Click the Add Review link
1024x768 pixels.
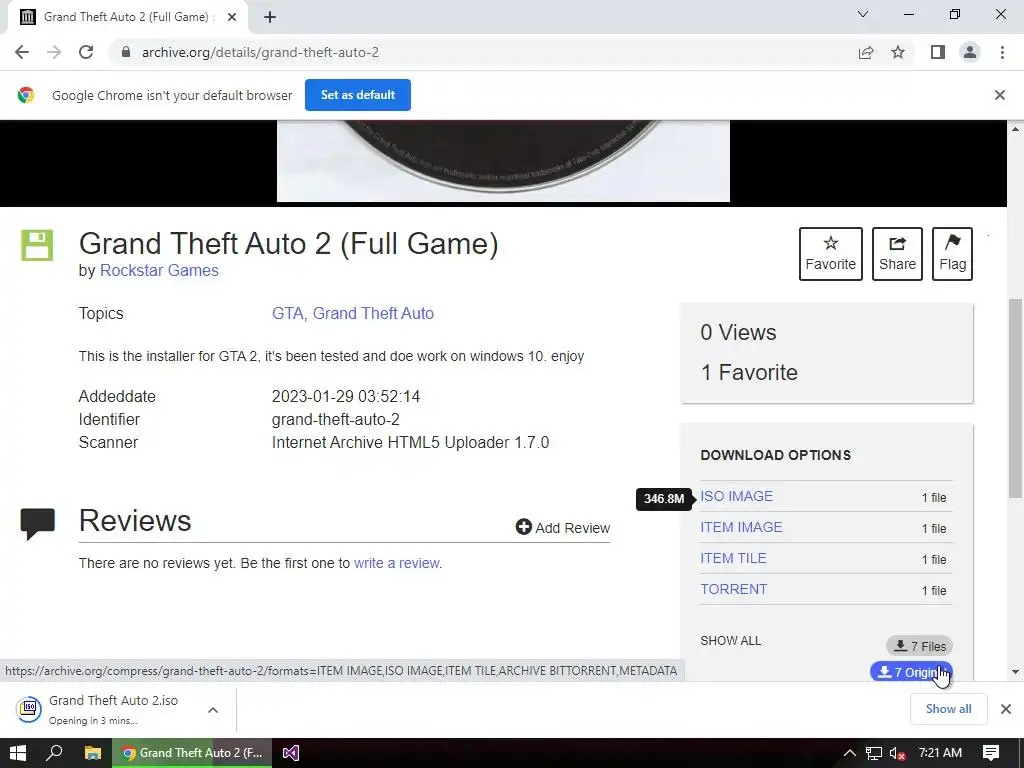click(563, 528)
